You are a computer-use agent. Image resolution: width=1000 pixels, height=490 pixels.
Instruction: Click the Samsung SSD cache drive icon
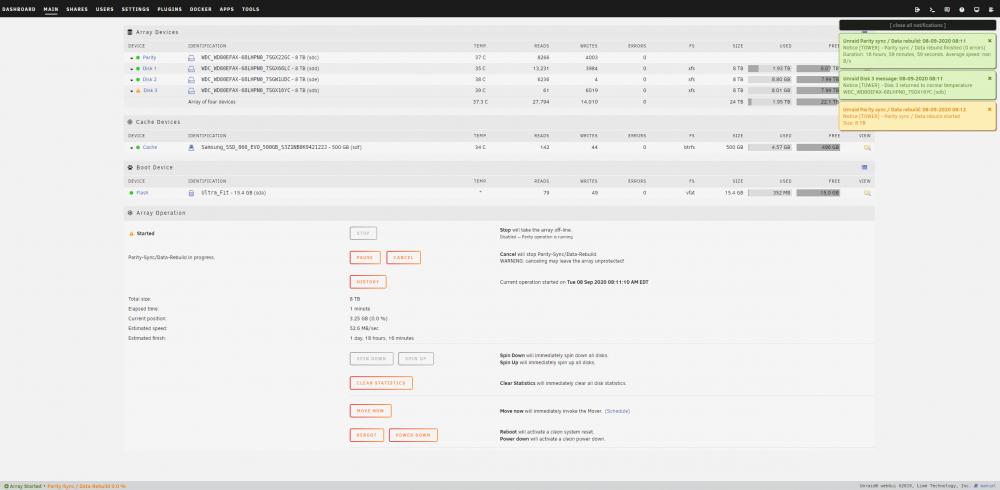(191, 147)
